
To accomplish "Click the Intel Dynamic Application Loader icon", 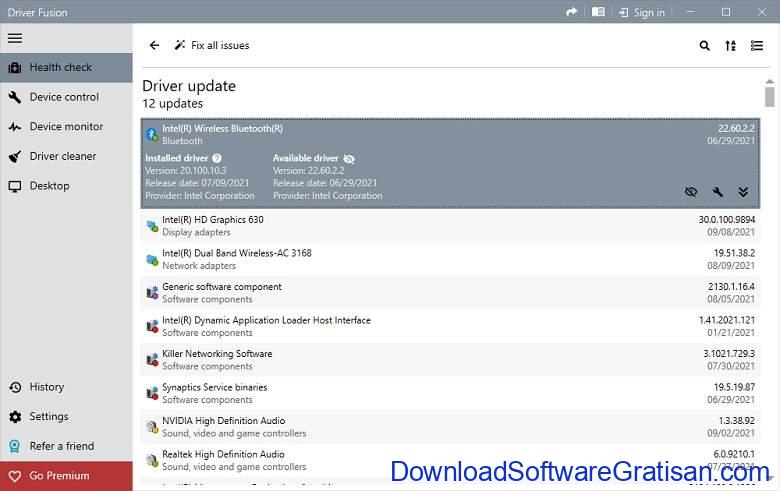I will point(152,327).
